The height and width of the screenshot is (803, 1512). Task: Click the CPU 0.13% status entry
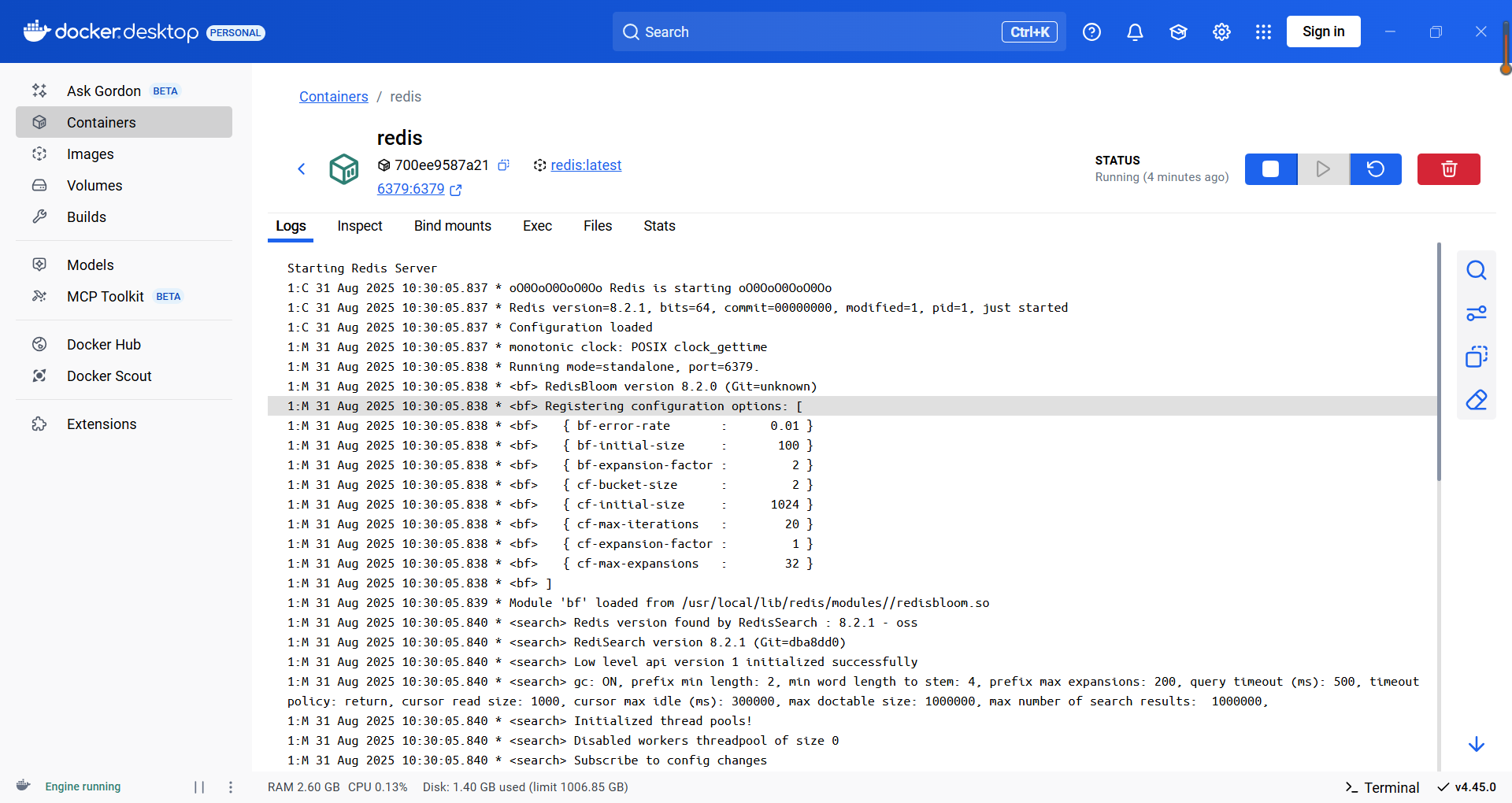click(x=378, y=786)
